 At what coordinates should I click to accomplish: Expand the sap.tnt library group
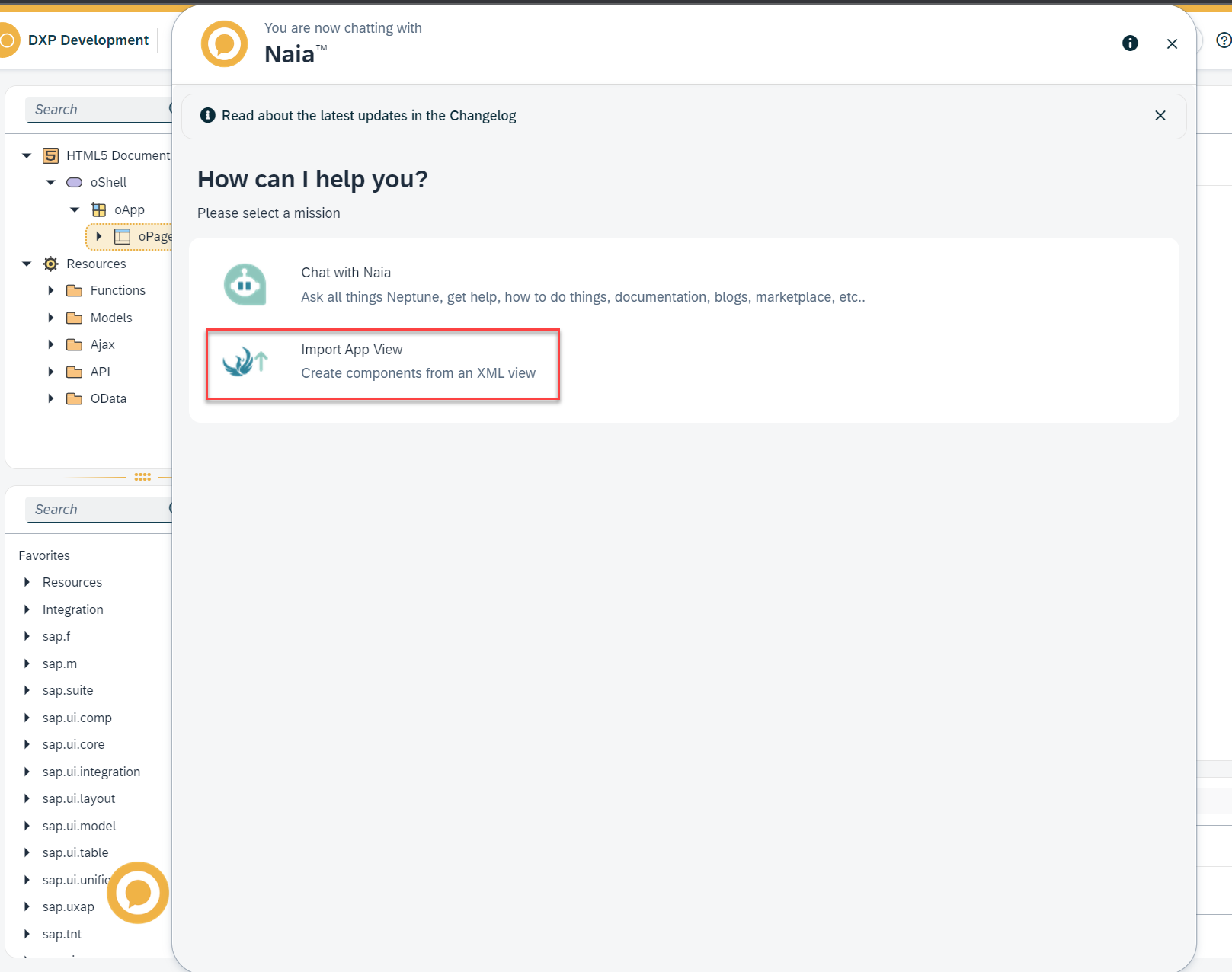pos(27,934)
